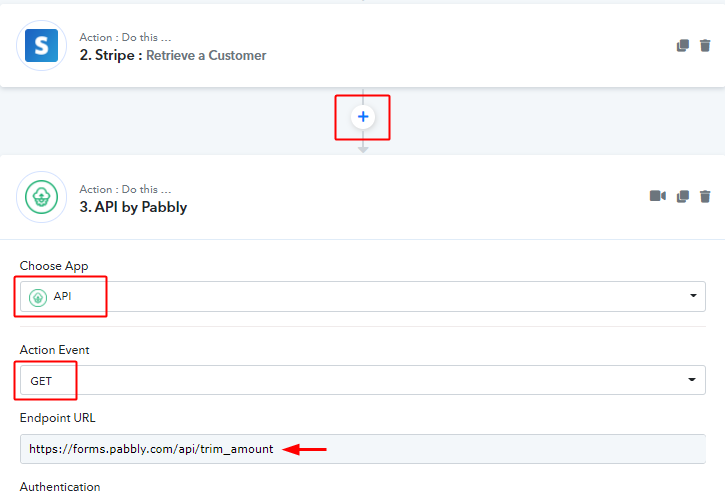The width and height of the screenshot is (725, 501).
Task: Add a step using the plus button
Action: (363, 116)
